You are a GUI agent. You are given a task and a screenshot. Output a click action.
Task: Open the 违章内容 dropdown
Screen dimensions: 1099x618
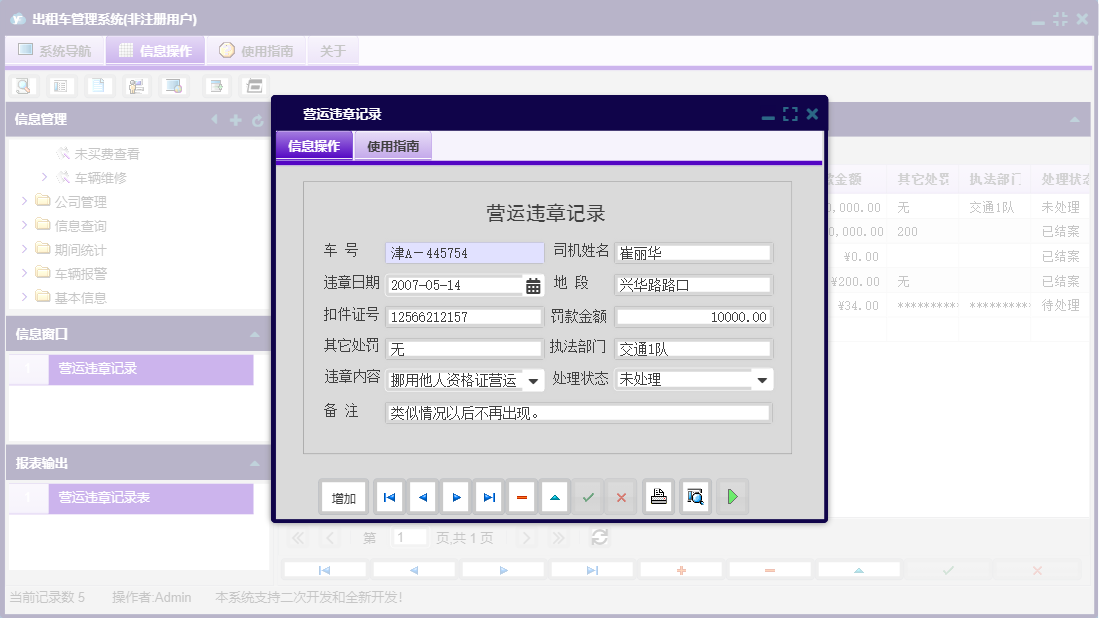tap(531, 379)
